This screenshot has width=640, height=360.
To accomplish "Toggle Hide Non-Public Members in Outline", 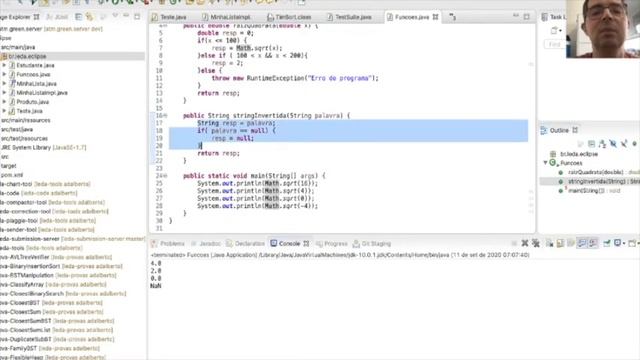I will coord(634,144).
